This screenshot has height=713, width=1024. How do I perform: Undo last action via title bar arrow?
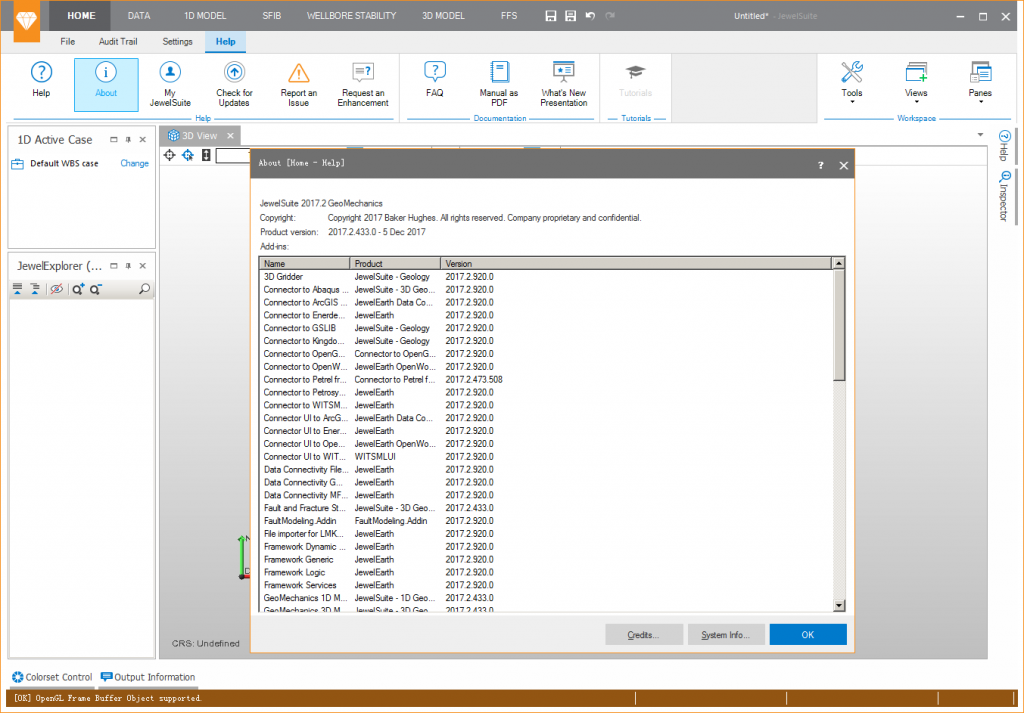pyautogui.click(x=590, y=16)
